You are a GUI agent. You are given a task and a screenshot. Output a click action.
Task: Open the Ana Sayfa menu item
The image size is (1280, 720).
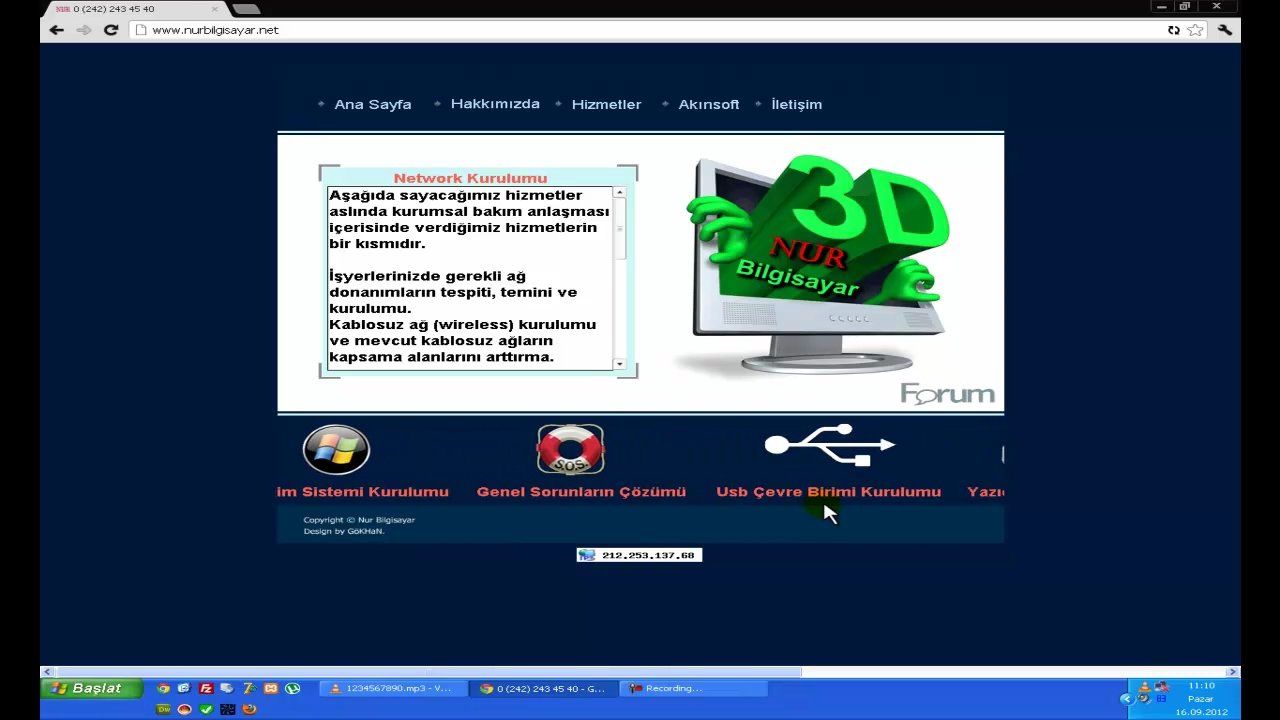[372, 104]
